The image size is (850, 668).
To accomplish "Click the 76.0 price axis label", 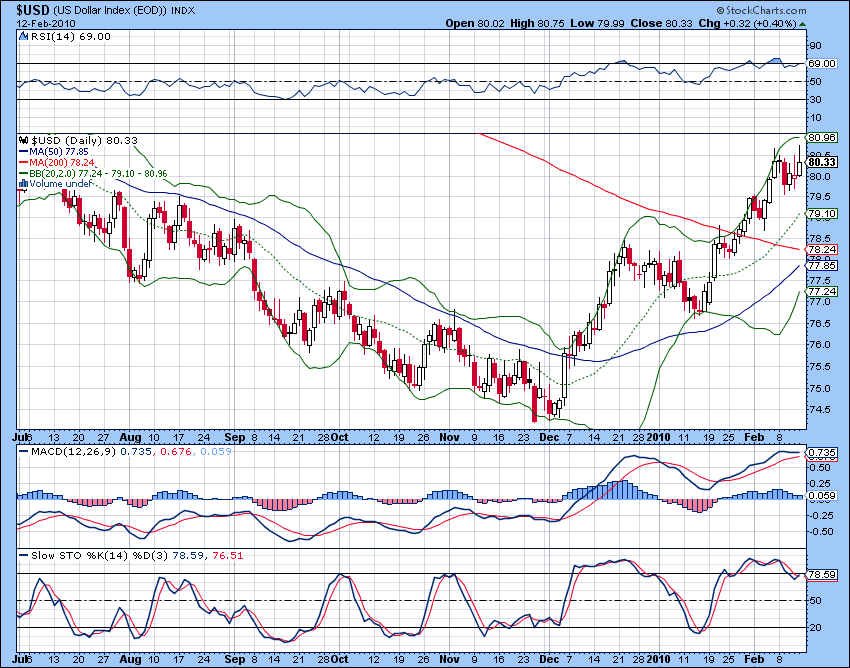I will [819, 344].
